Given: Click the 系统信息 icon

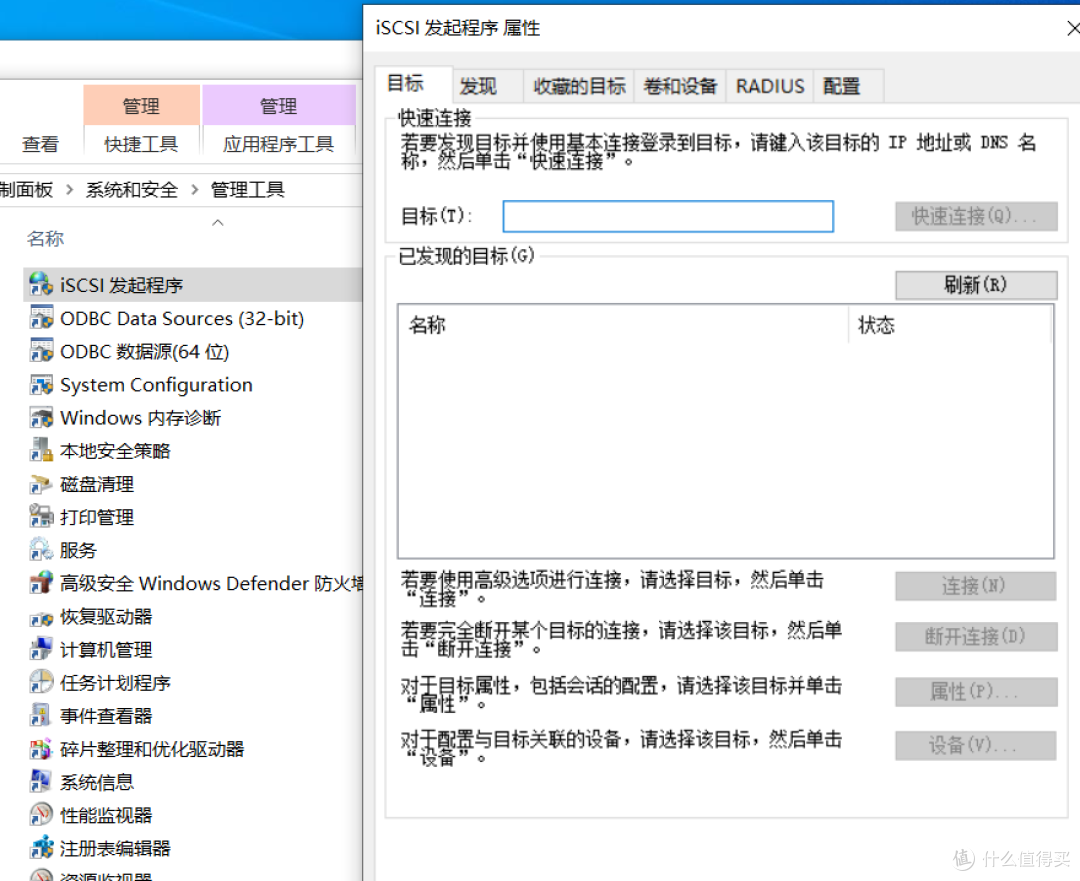Looking at the screenshot, I should pos(41,782).
